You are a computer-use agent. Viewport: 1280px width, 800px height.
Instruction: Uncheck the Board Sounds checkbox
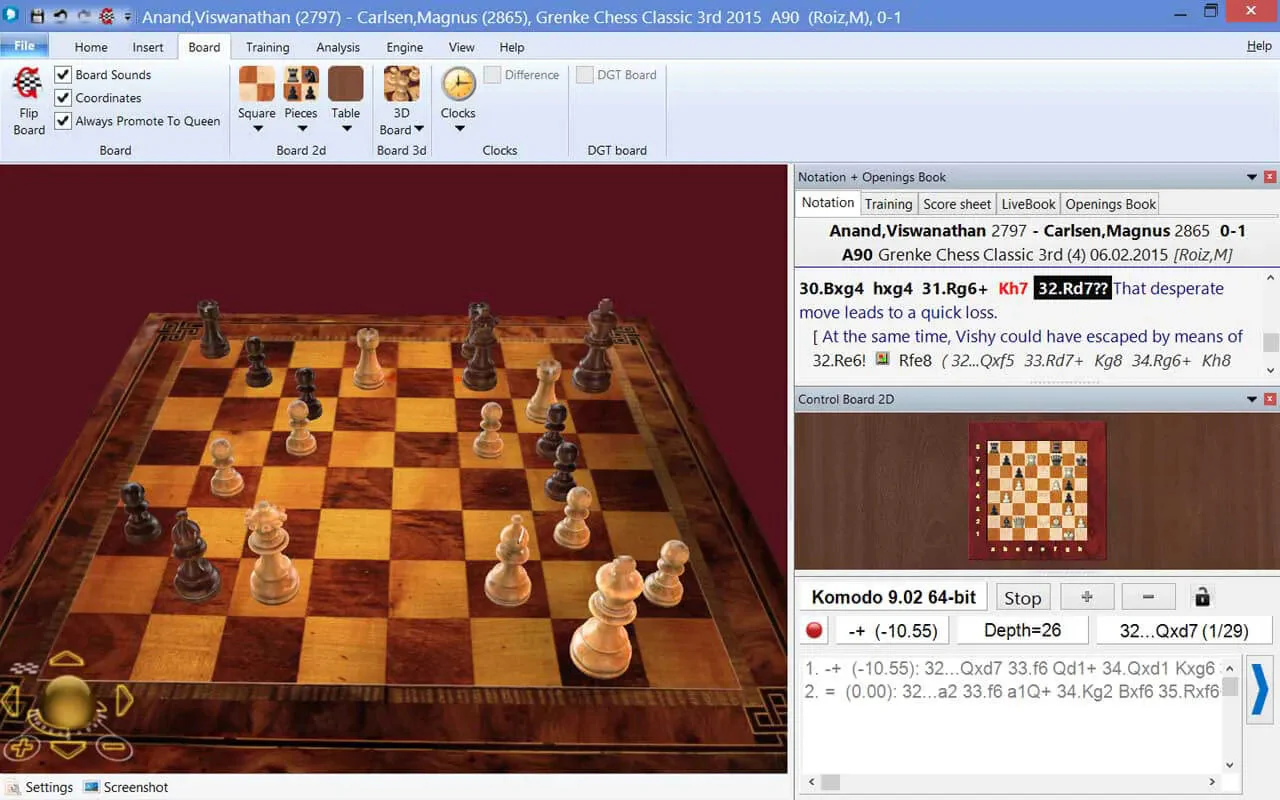click(x=63, y=75)
